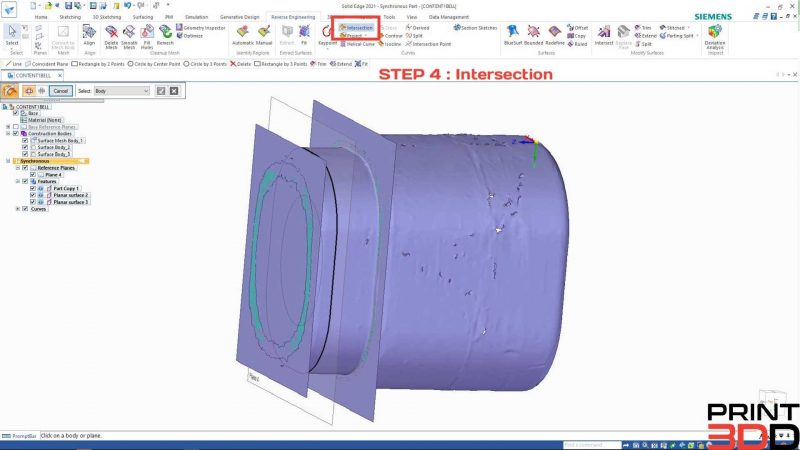The image size is (800, 450).
Task: Open the Surfacing ribbon tab
Action: point(143,17)
